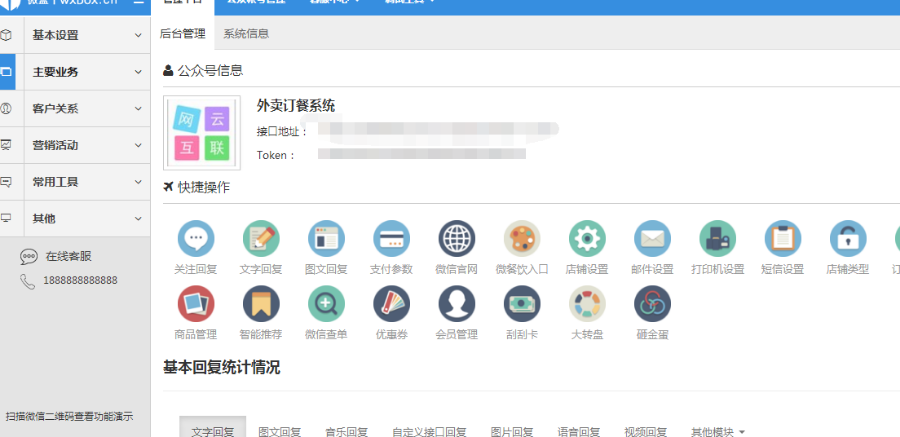Open the 微餐饮入口 palette icon

pyautogui.click(x=522, y=238)
